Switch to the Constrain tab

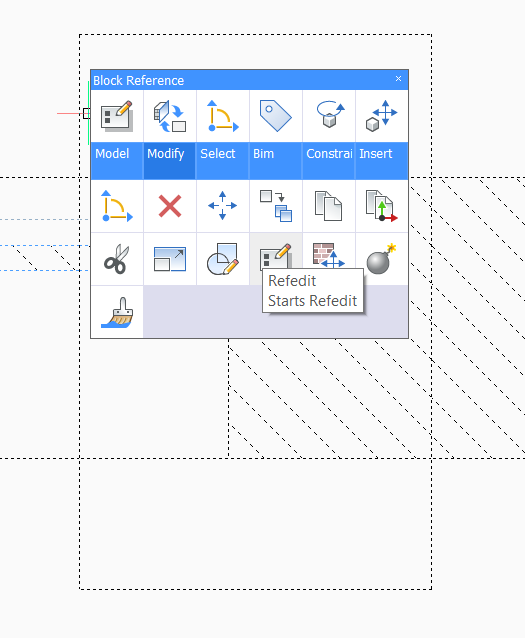point(328,135)
